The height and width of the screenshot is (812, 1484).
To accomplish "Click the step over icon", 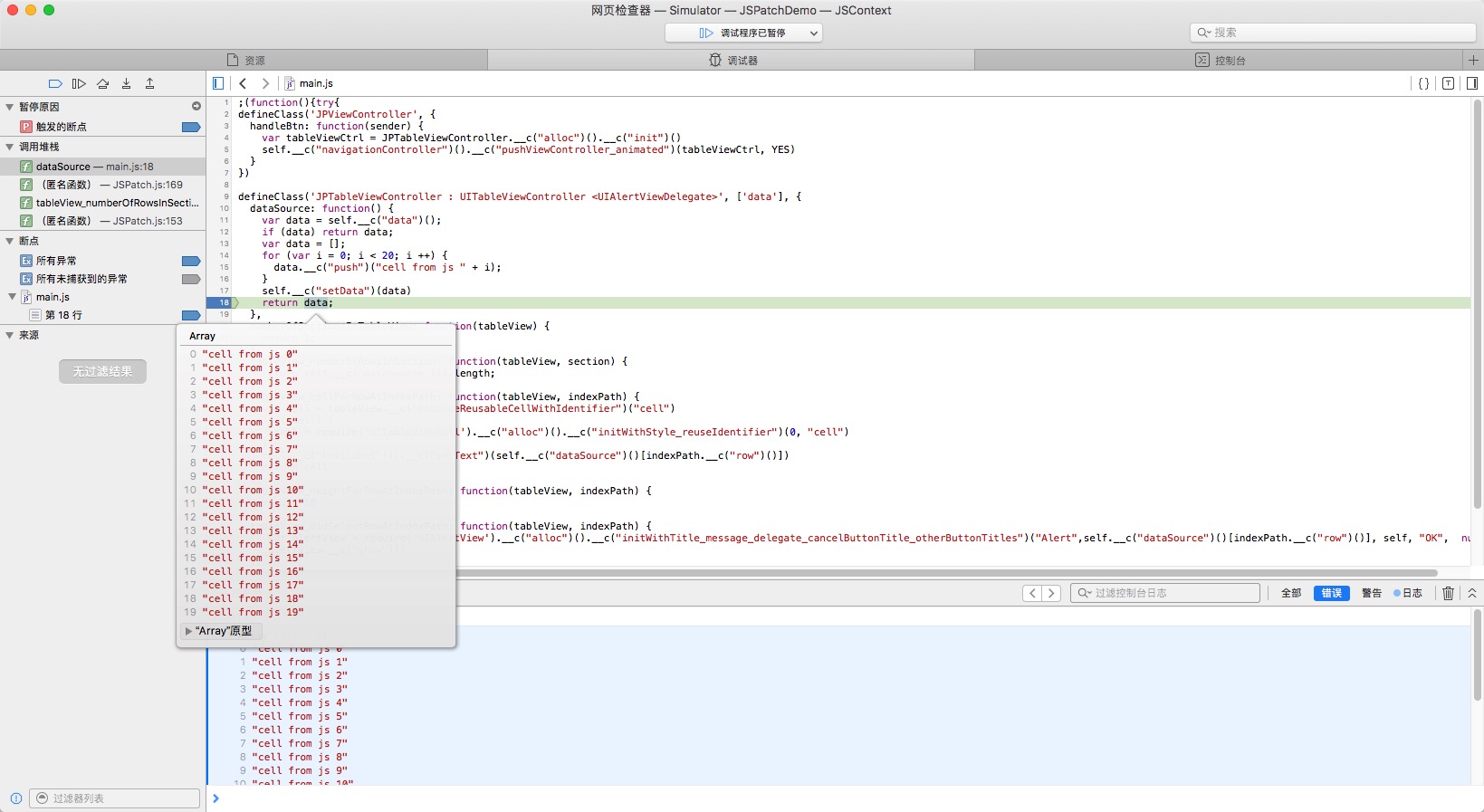I will pos(102,83).
